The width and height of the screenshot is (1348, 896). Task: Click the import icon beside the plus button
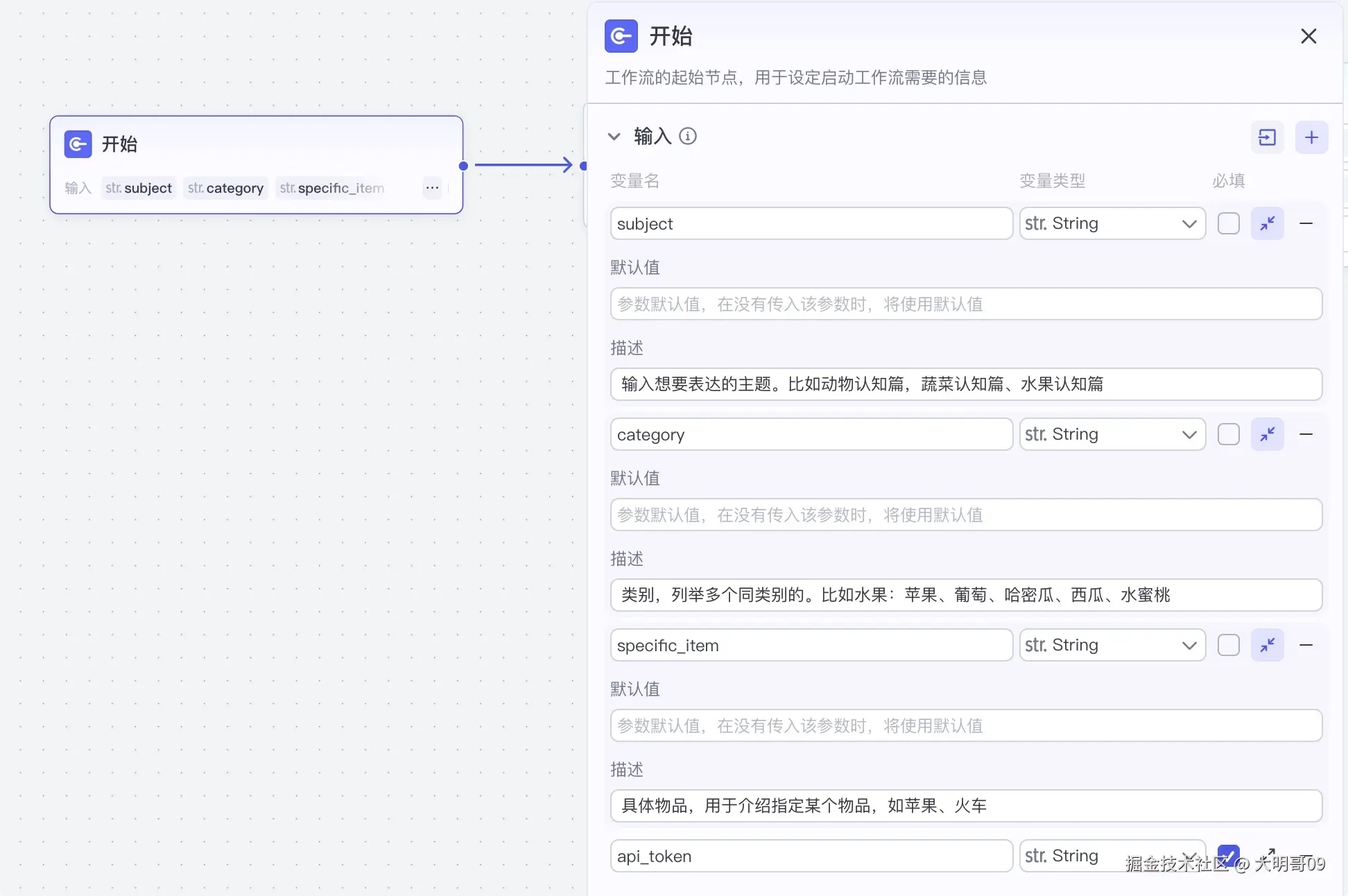(x=1267, y=137)
